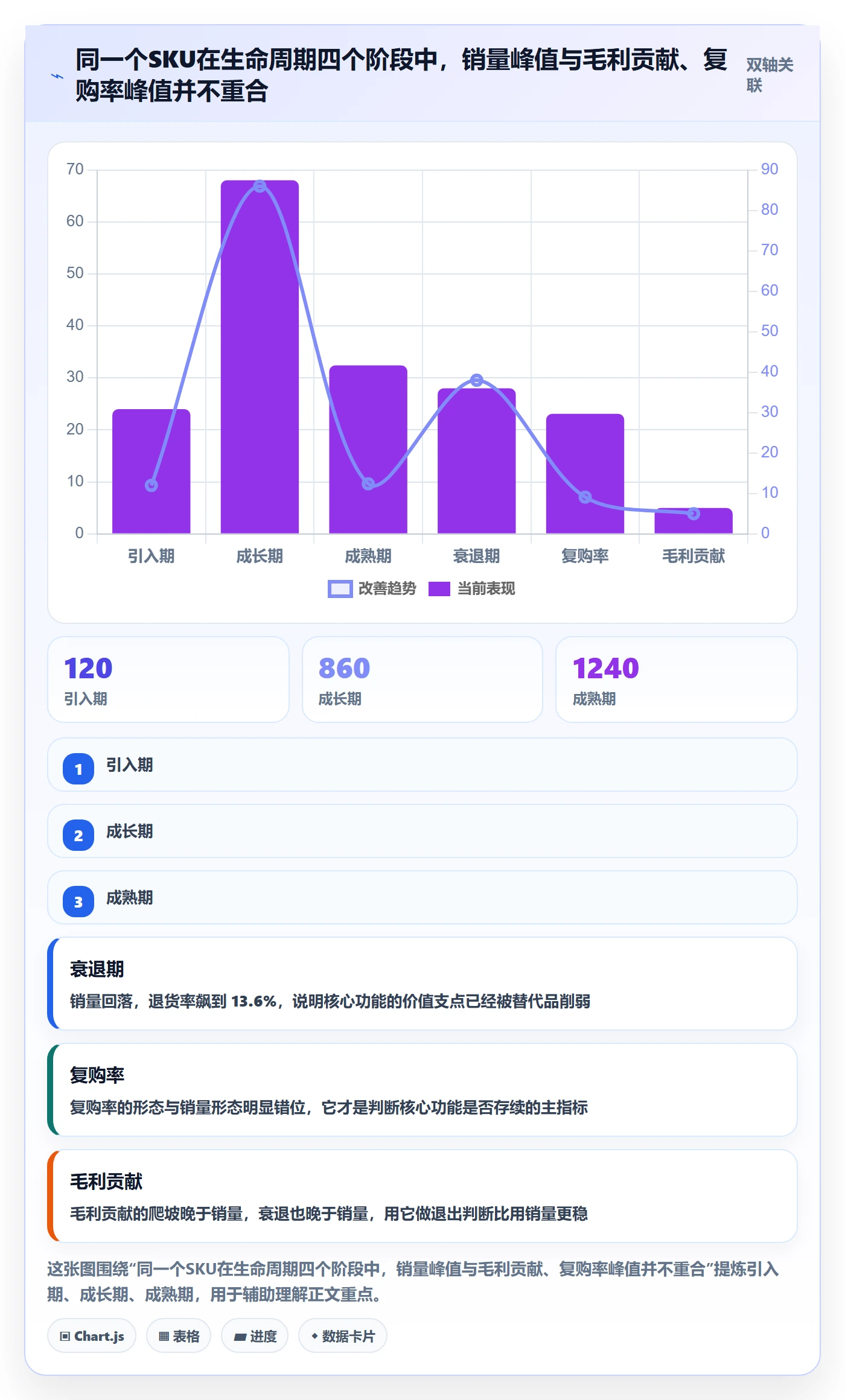This screenshot has height=1400, width=845.
Task: Select the line data point on the 衰退期 bar
Action: coord(477,380)
